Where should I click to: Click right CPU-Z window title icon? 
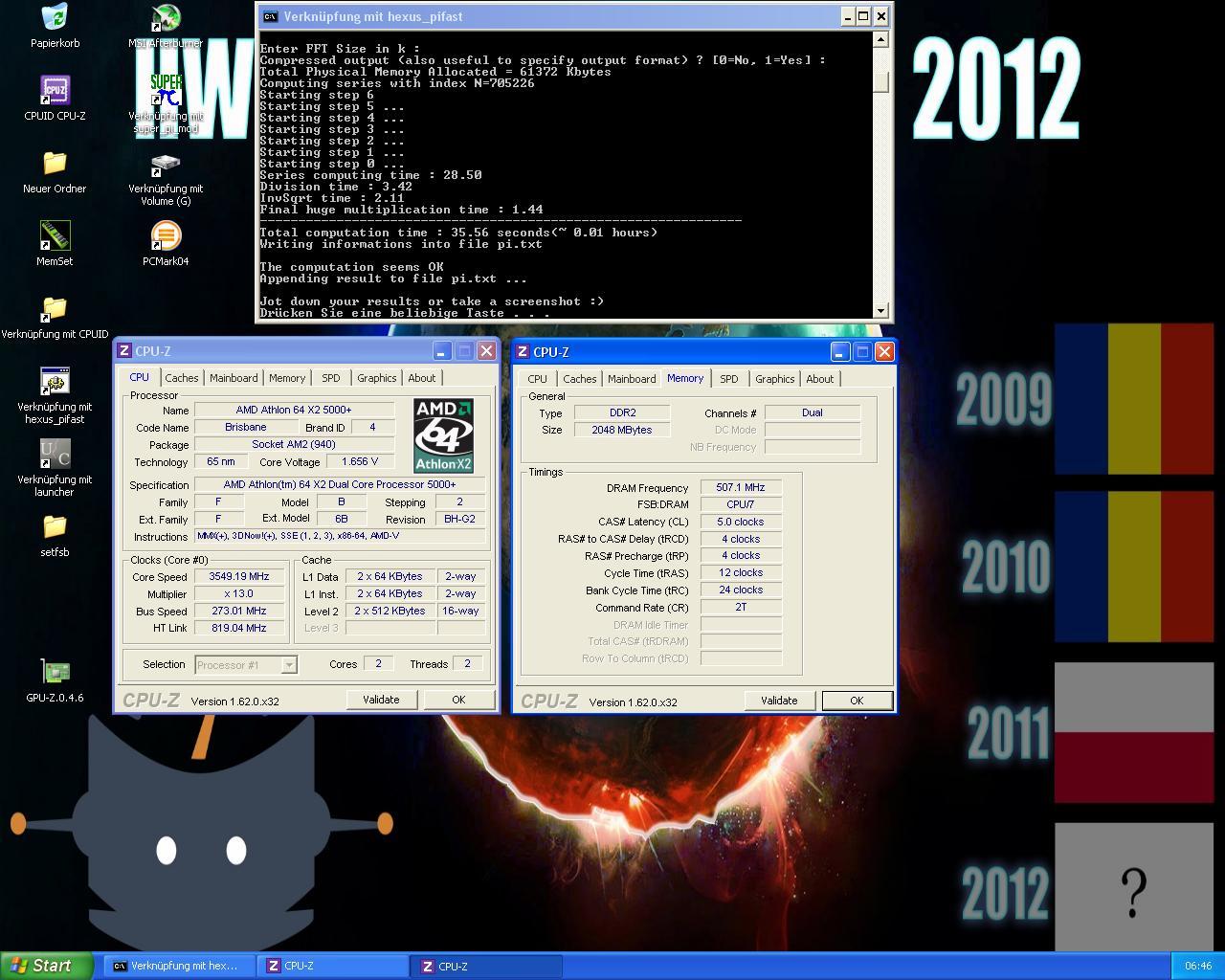coord(523,352)
